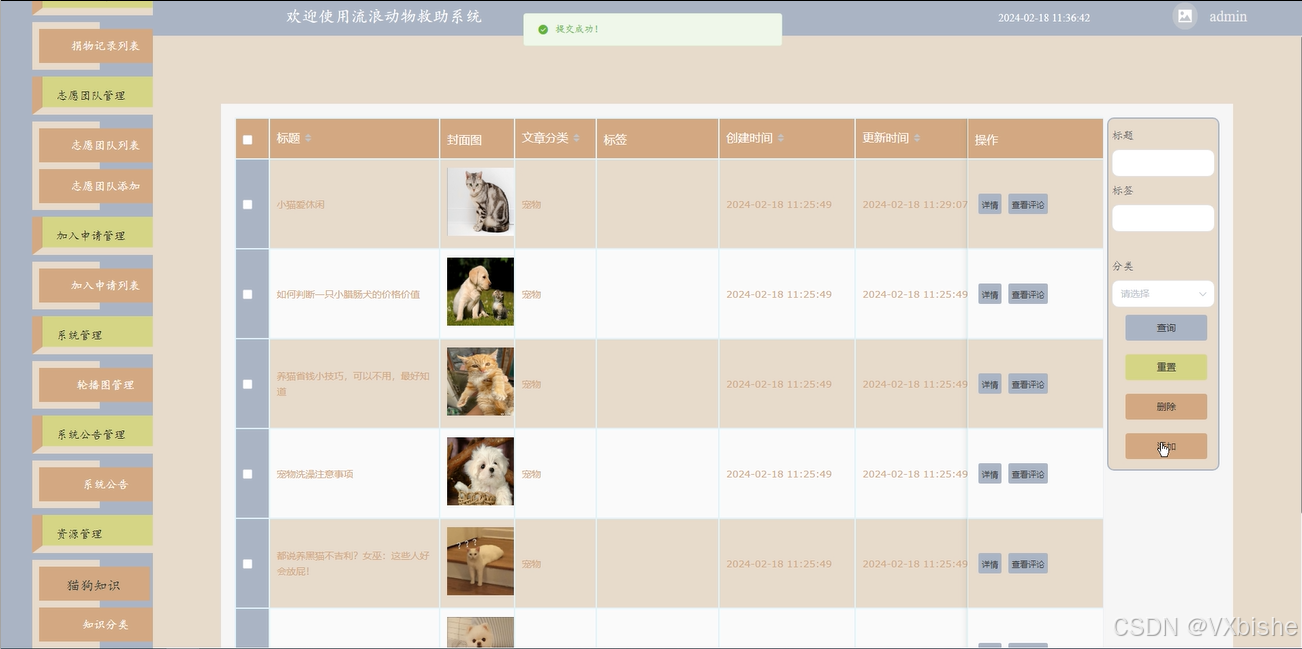
Task: Check the row for 宠物洗澡注意事项
Action: (248, 474)
